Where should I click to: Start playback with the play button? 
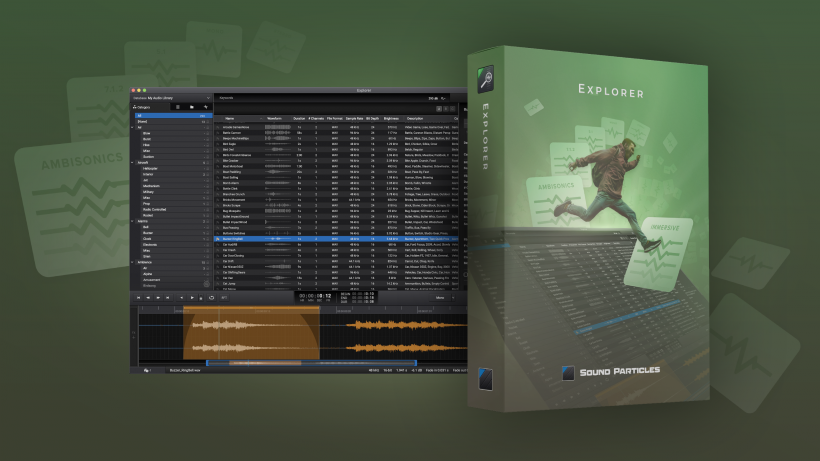192,297
